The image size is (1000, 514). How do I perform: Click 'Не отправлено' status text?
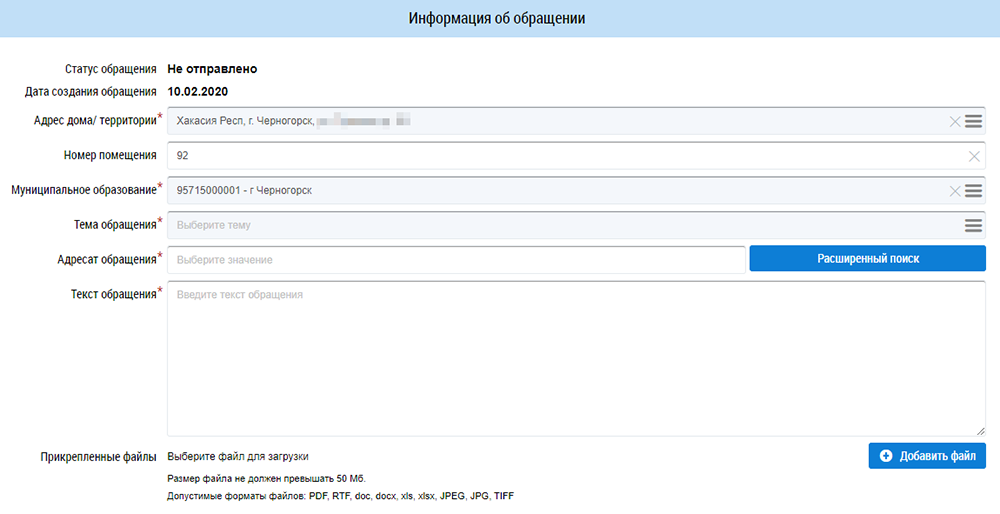pos(212,69)
